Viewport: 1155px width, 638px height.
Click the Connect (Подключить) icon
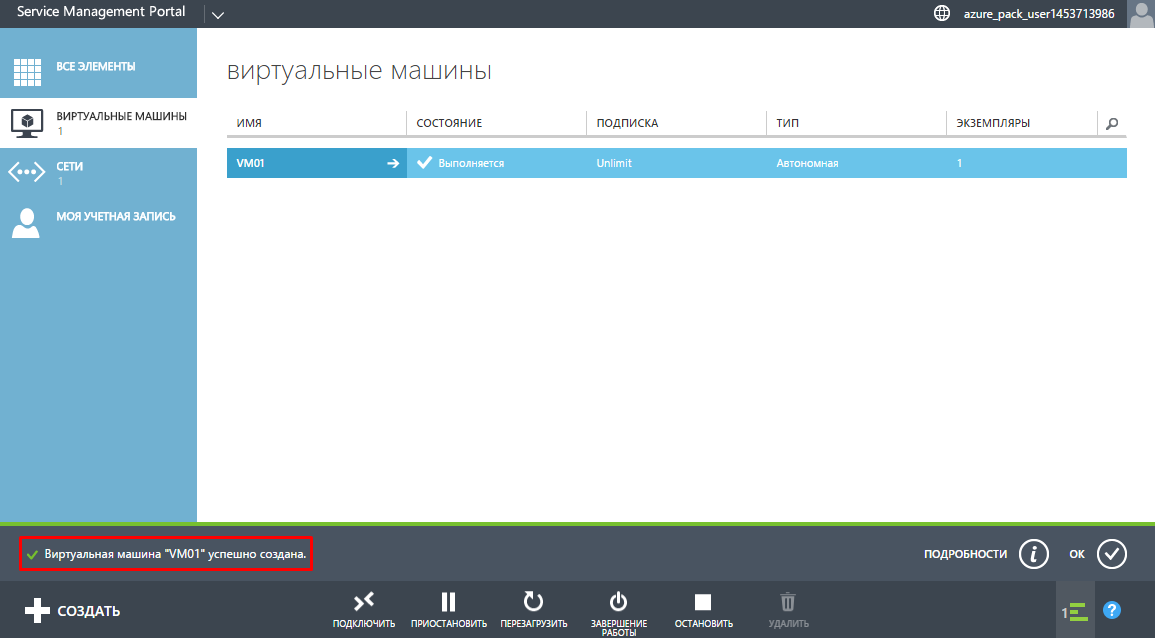click(x=364, y=602)
